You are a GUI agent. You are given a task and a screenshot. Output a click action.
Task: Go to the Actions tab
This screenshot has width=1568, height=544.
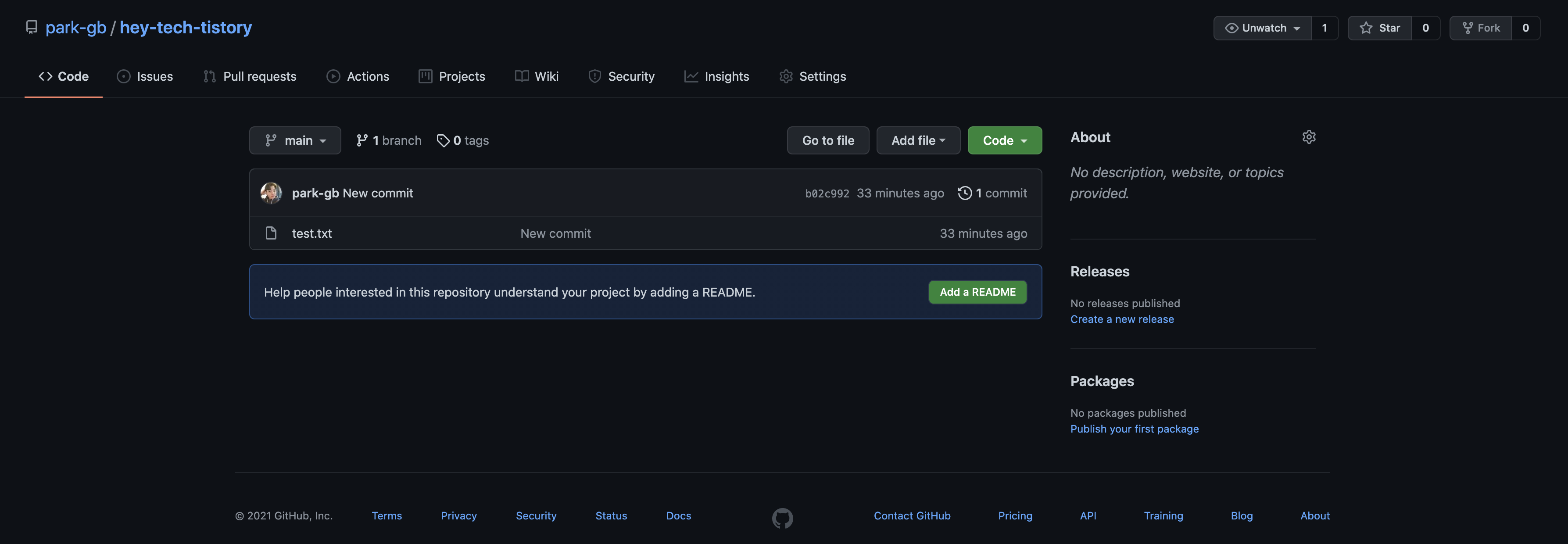[x=358, y=77]
